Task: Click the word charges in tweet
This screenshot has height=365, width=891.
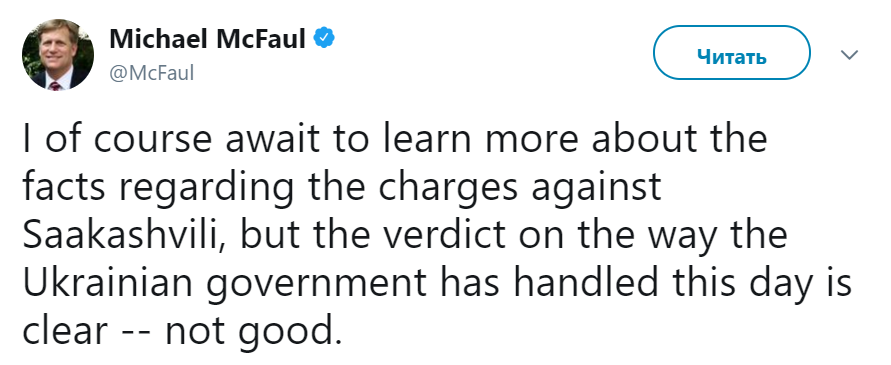Action: coord(448,189)
